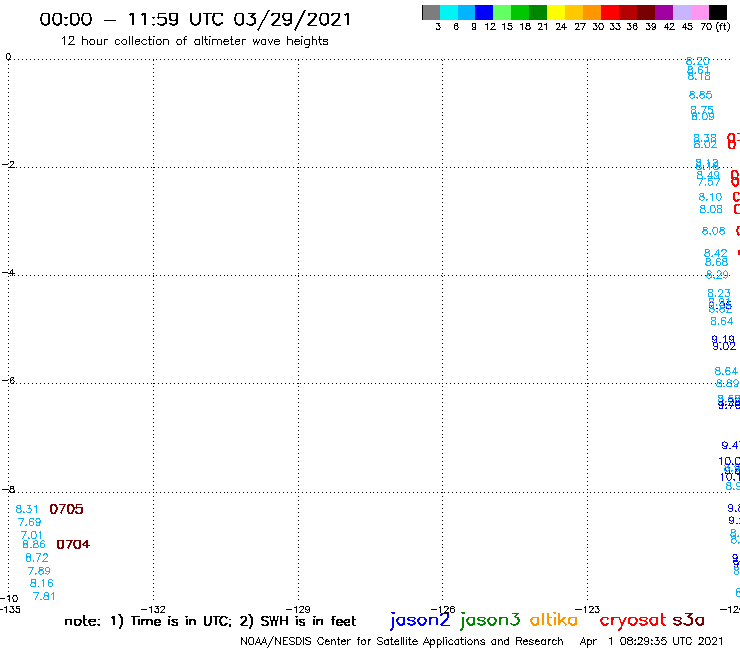
Task: Click the -10 latitude axis label
Action: pyautogui.click(x=9, y=599)
